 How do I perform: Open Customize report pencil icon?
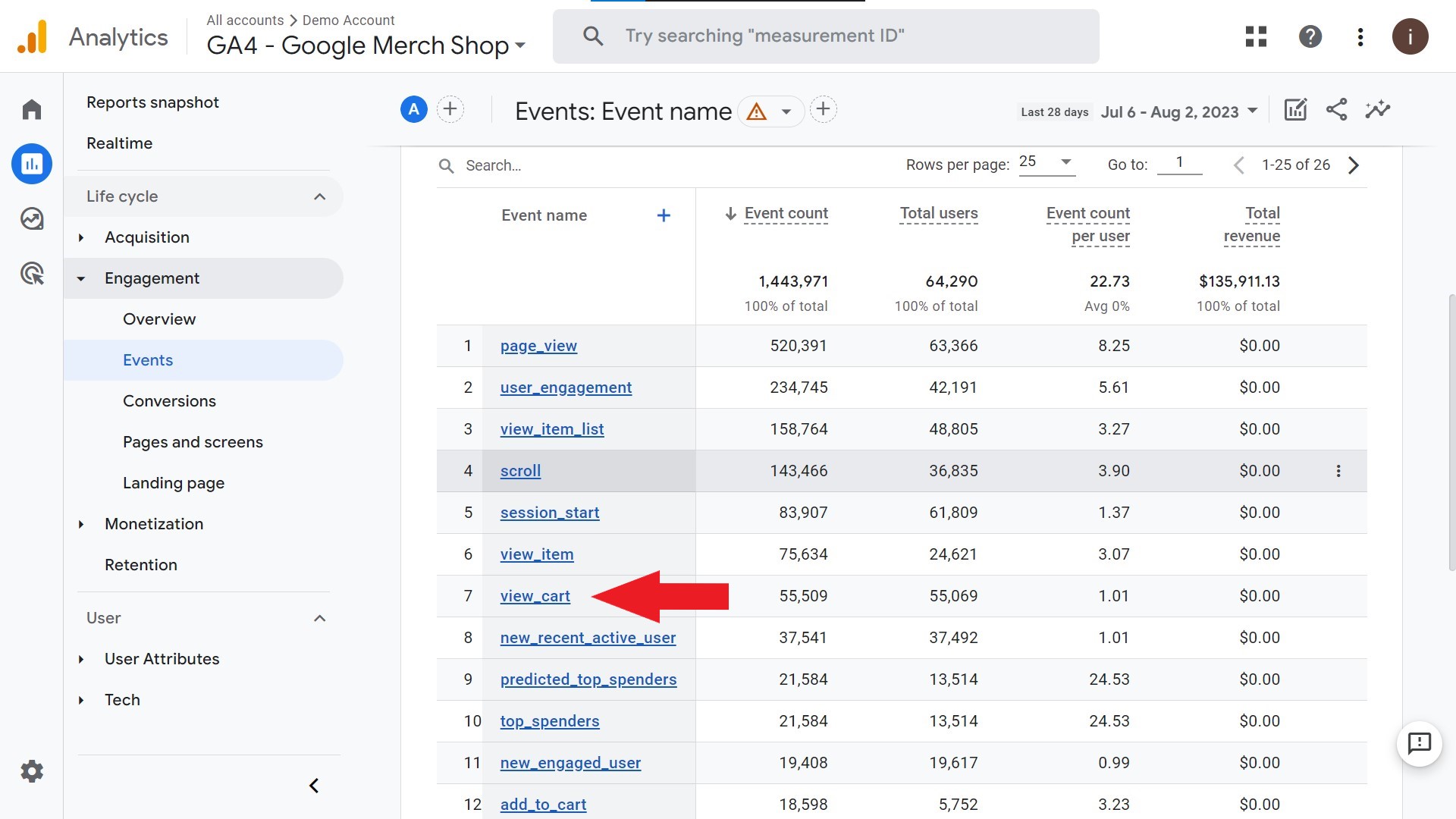click(1295, 110)
